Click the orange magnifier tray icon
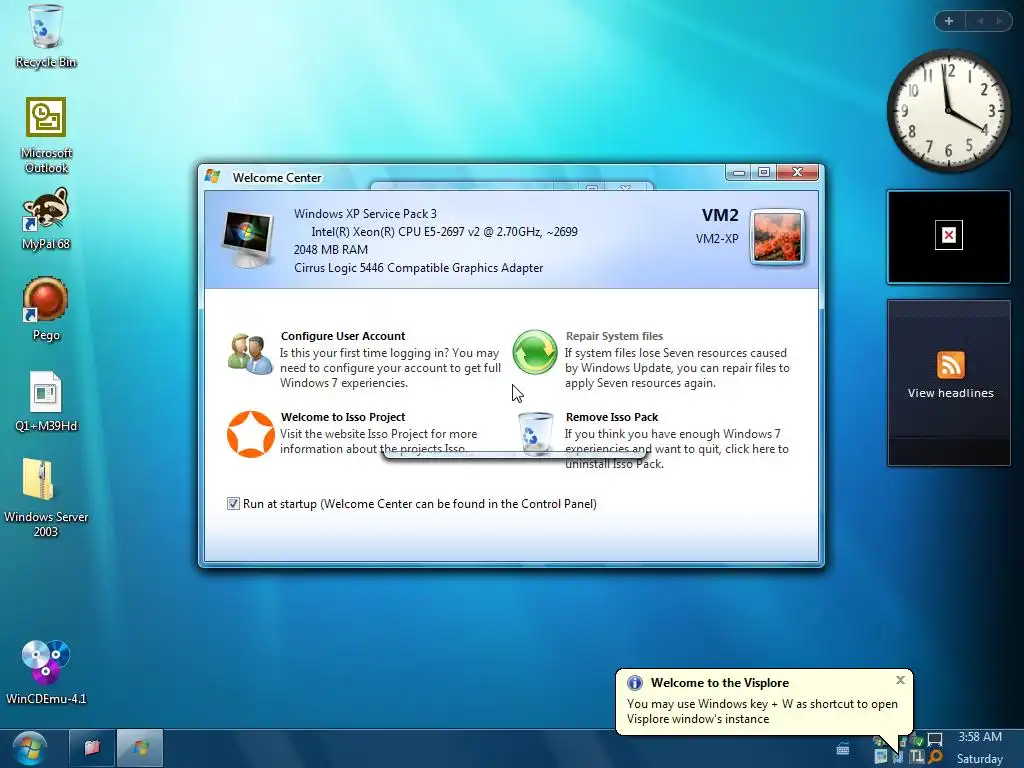 935,756
